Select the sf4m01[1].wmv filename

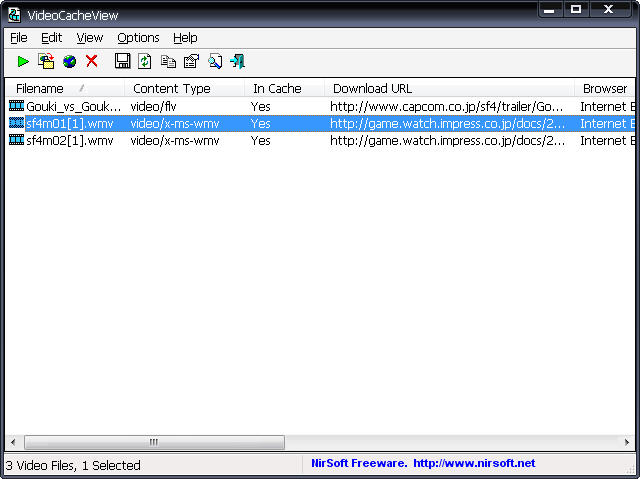click(x=70, y=123)
